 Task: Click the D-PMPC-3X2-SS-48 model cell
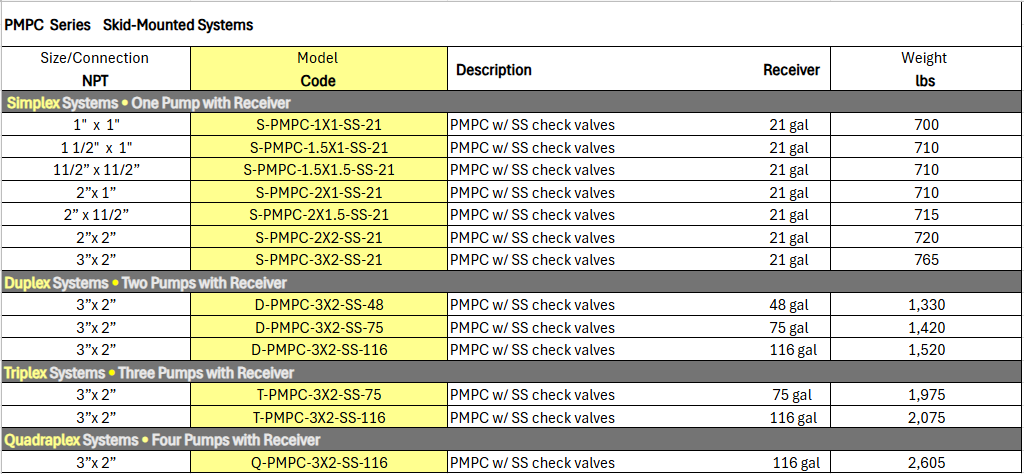tap(319, 305)
